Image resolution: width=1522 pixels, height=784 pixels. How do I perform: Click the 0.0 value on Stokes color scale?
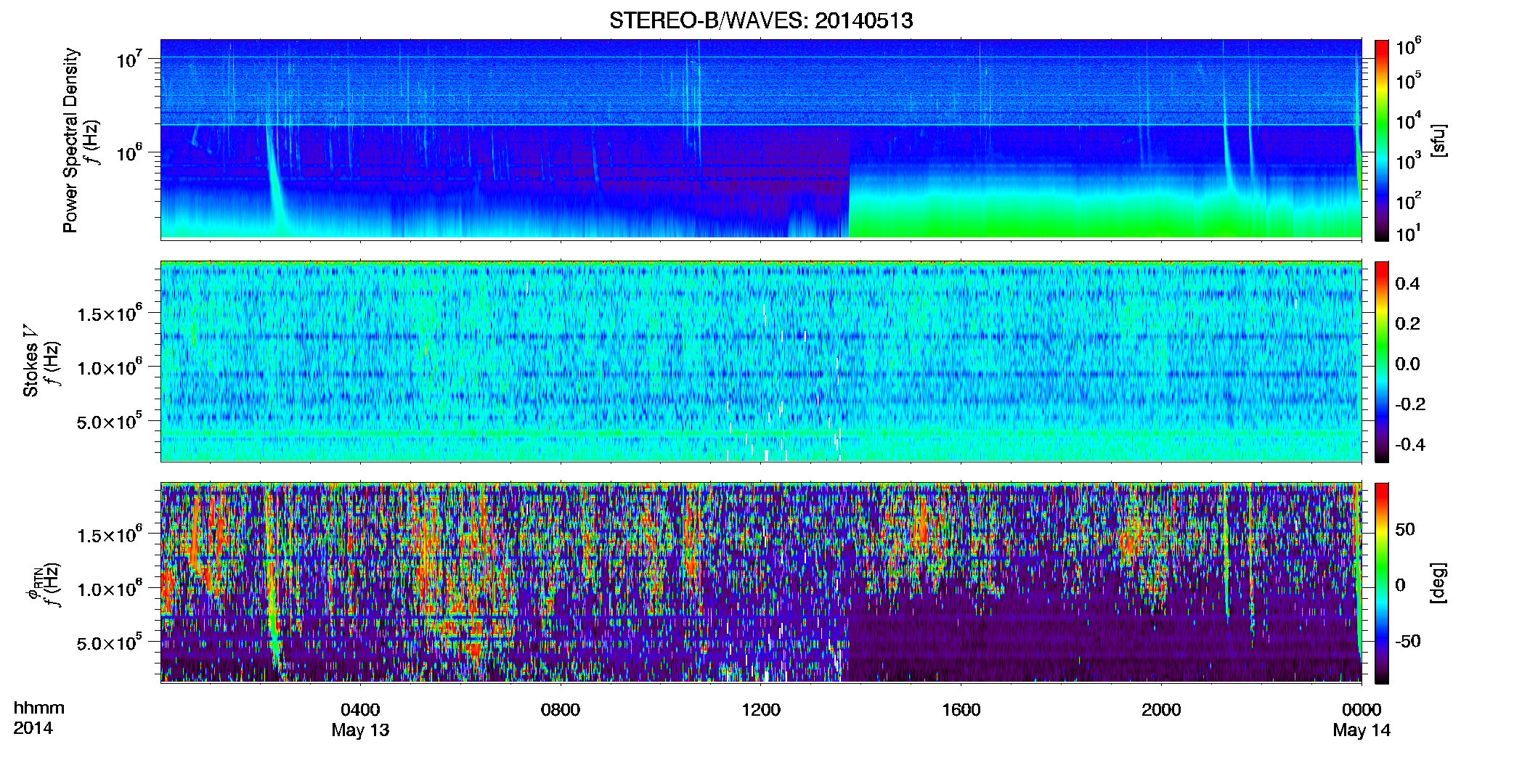1408,364
